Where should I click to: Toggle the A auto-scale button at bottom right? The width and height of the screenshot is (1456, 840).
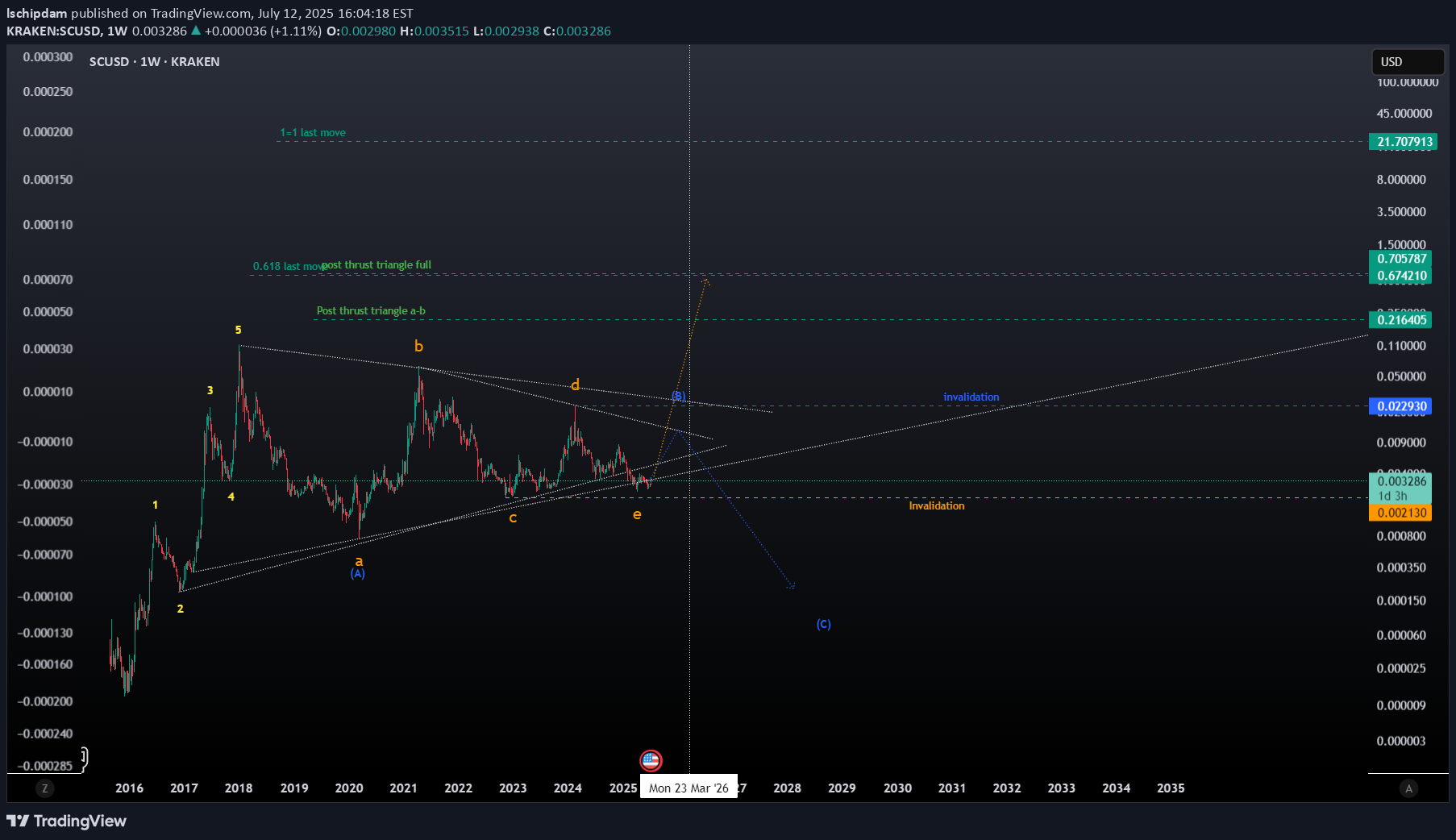pos(1408,788)
